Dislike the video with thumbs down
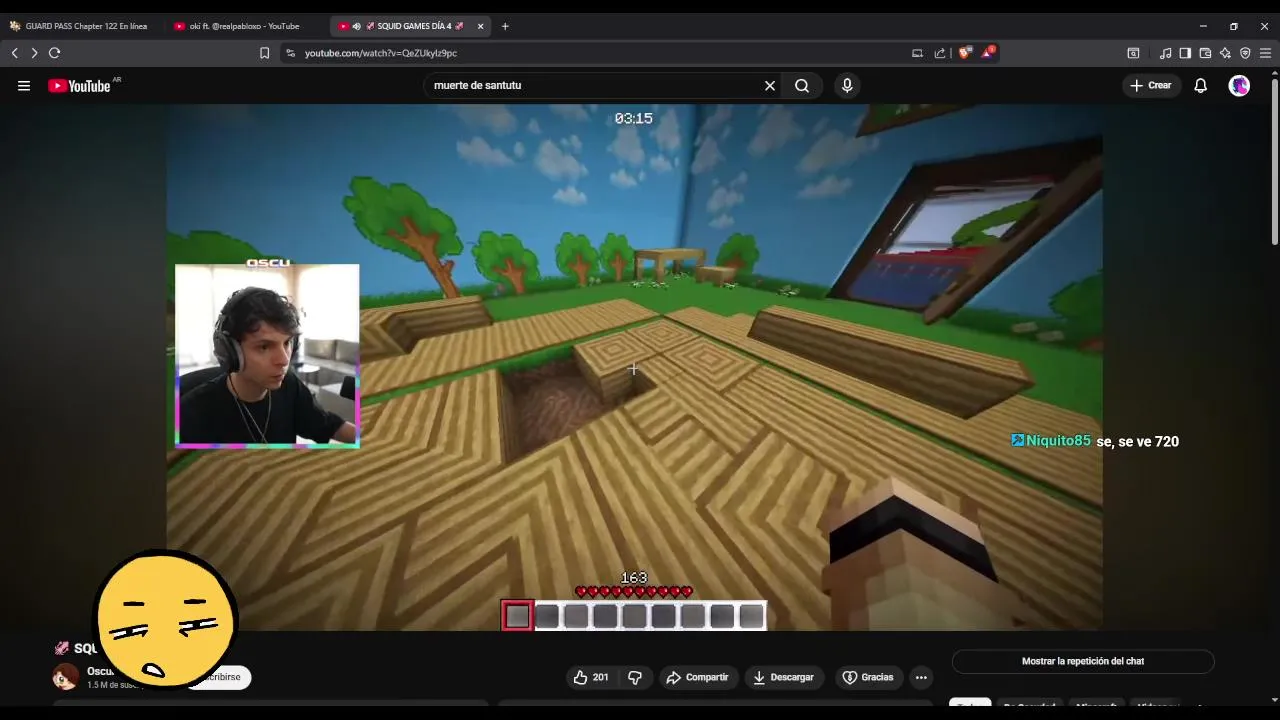Image resolution: width=1280 pixels, height=720 pixels. point(635,677)
